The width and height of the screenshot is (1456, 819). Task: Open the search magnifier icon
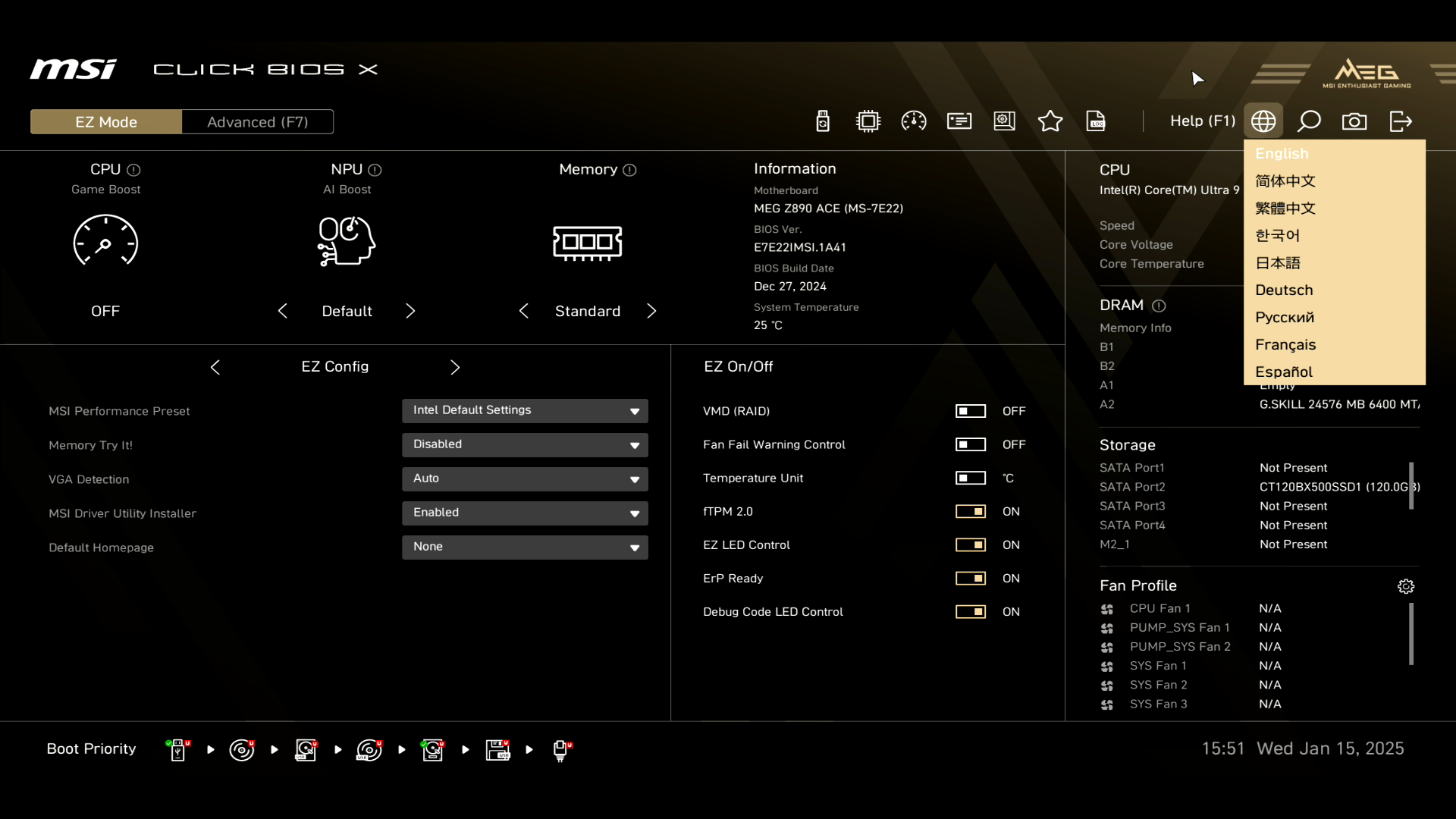[1309, 121]
